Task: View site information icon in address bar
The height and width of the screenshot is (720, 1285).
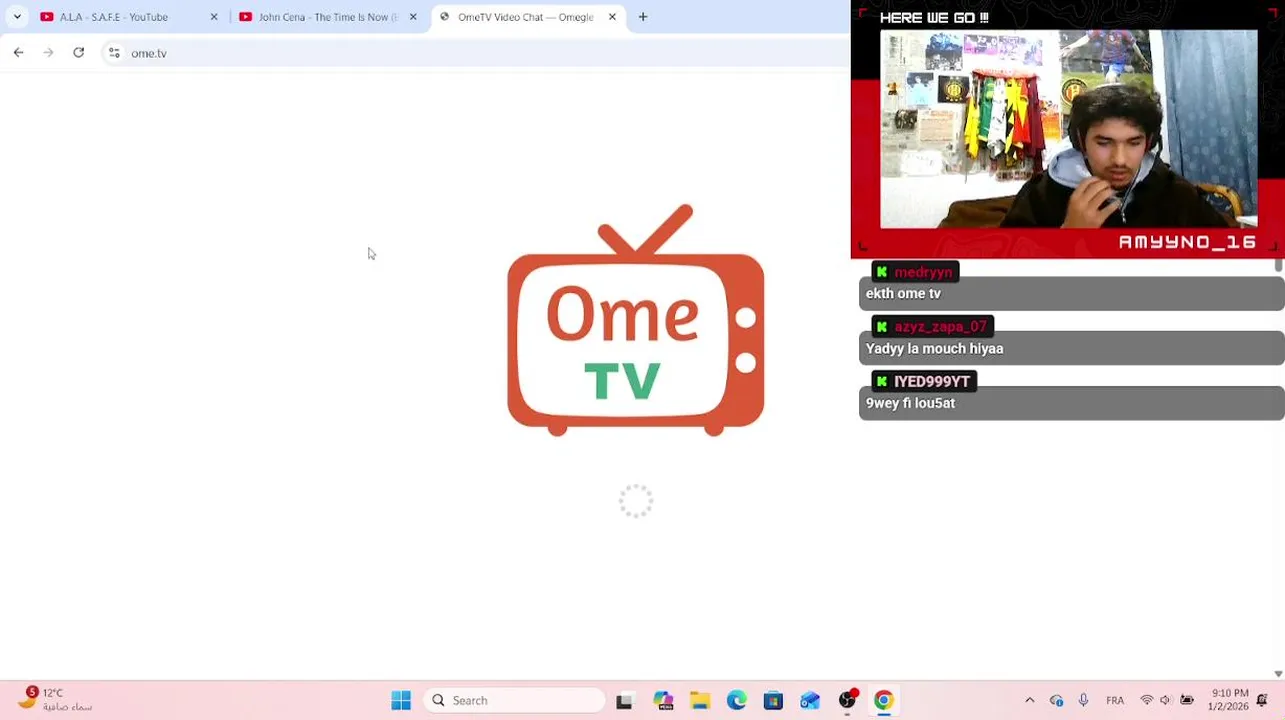Action: (114, 53)
